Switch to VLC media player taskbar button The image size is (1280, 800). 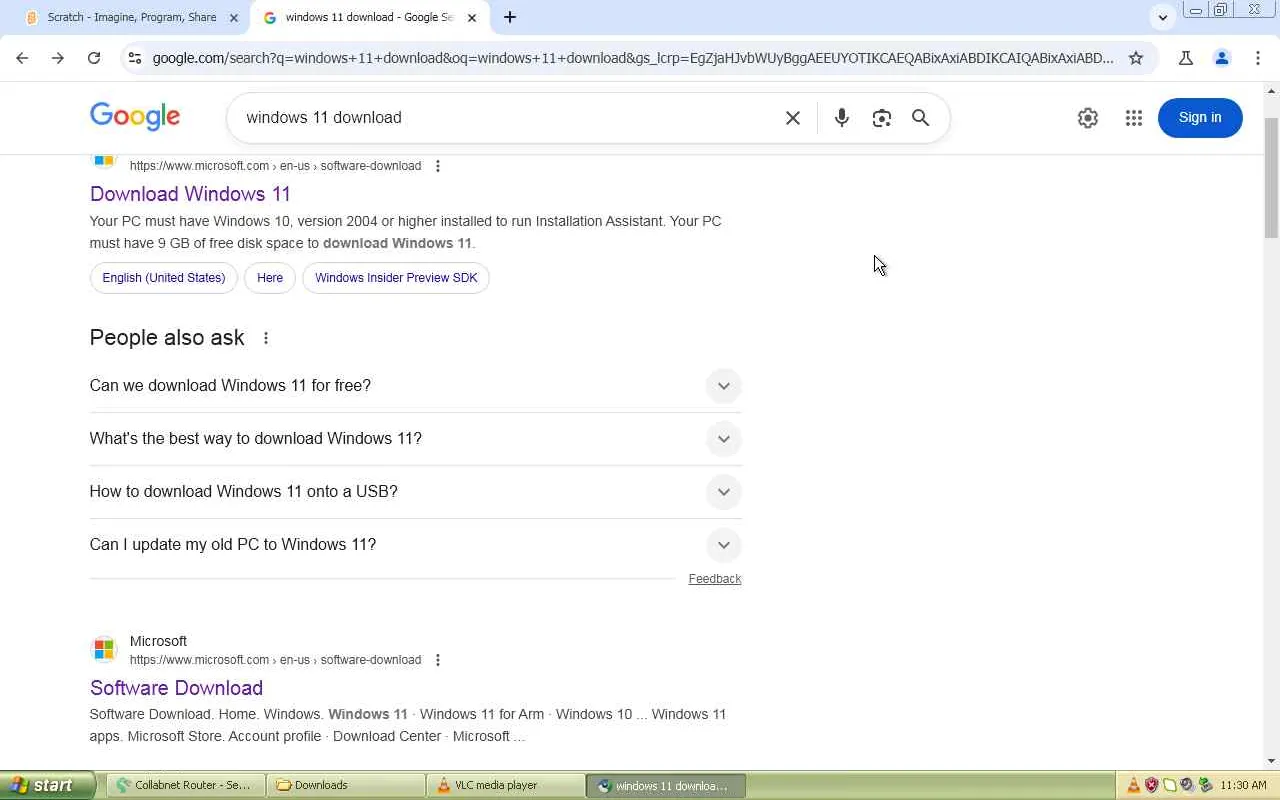tap(506, 785)
